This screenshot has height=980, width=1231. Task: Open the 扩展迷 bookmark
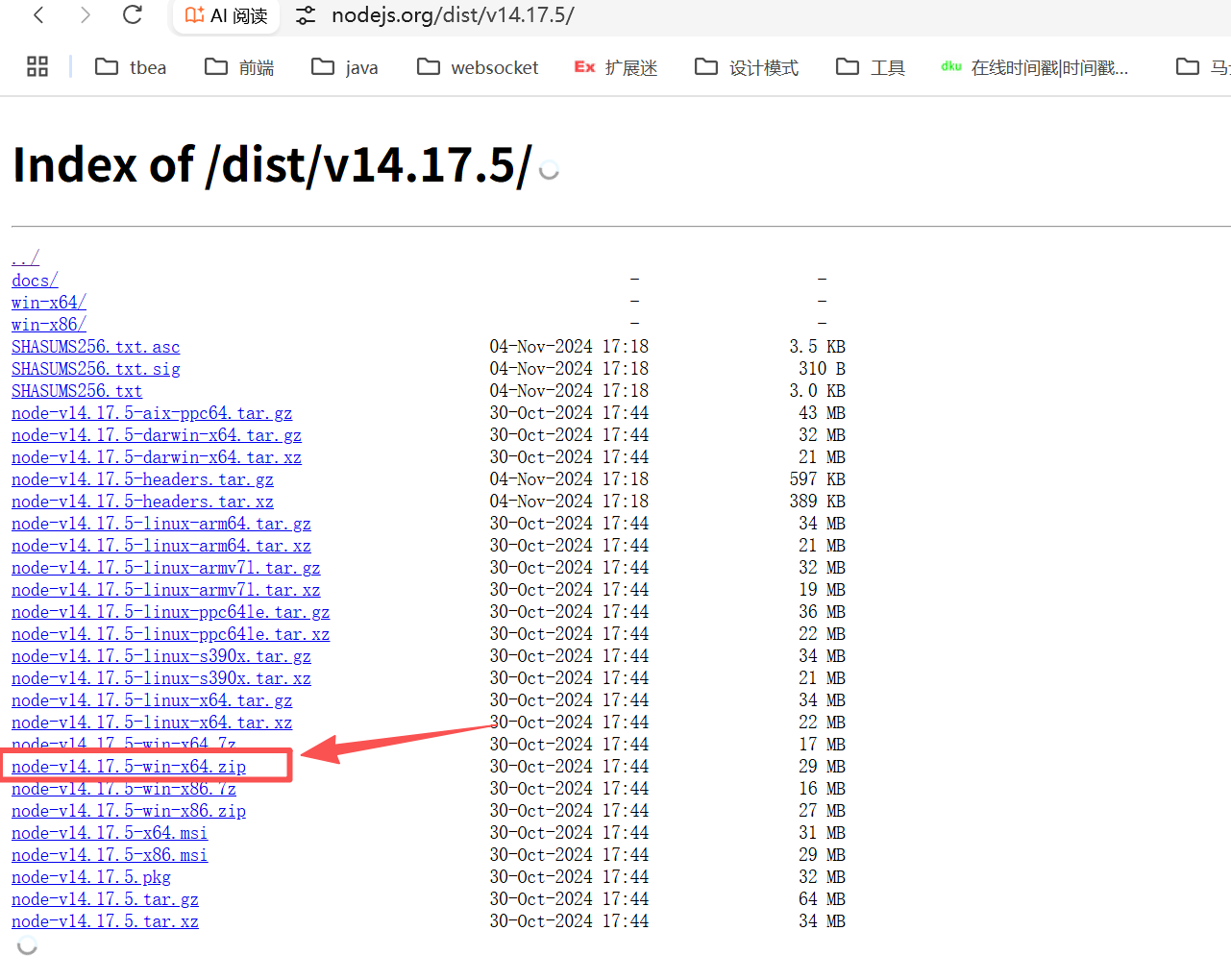[x=616, y=67]
